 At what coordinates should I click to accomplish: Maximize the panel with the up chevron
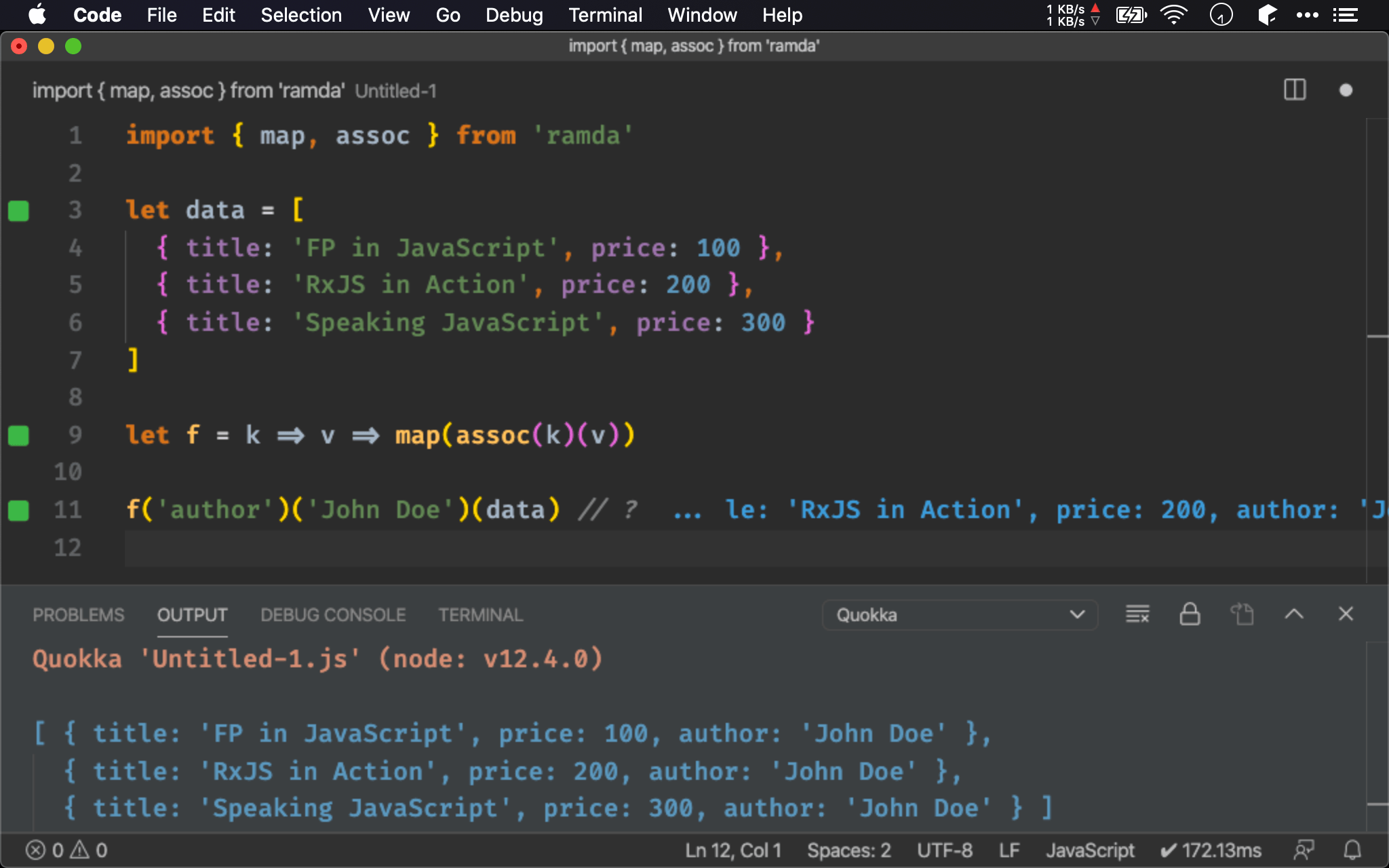click(x=1294, y=614)
